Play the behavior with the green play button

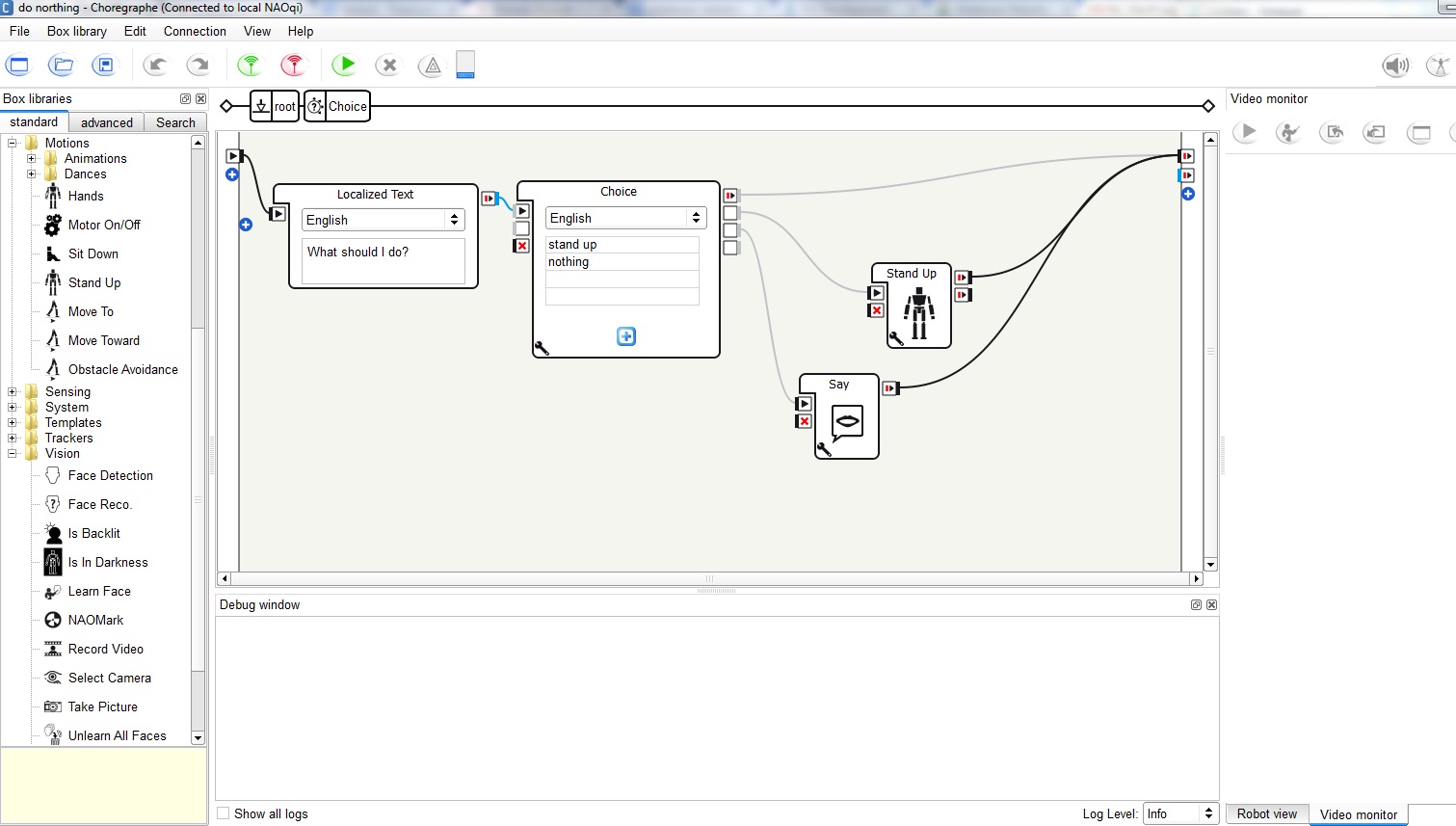click(344, 66)
